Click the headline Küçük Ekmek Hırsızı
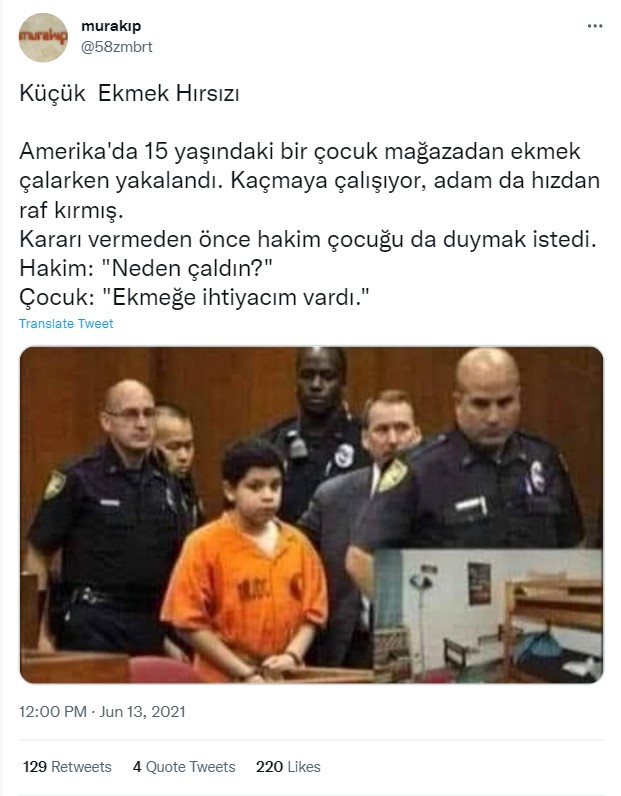 [129, 93]
